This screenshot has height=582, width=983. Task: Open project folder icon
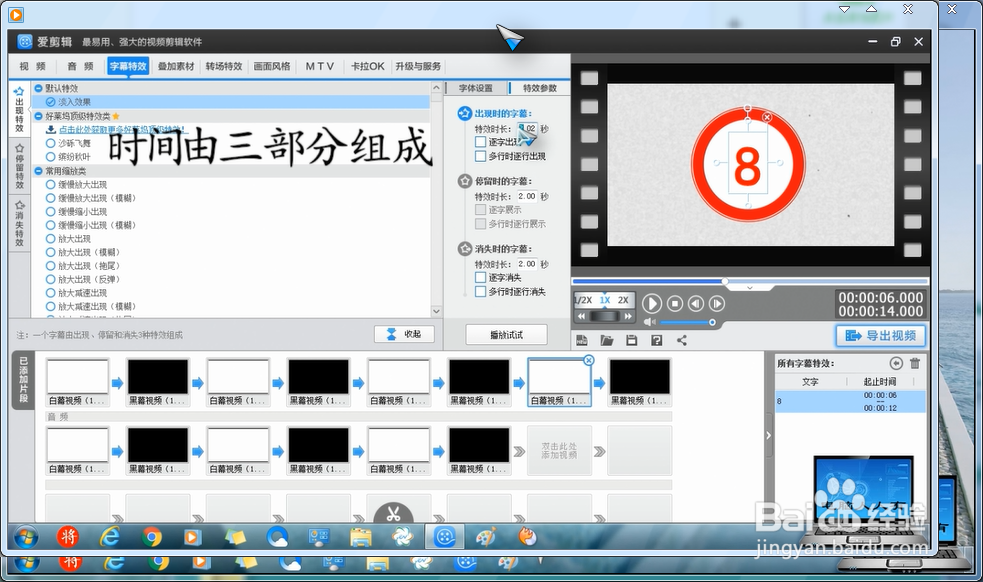tap(606, 340)
